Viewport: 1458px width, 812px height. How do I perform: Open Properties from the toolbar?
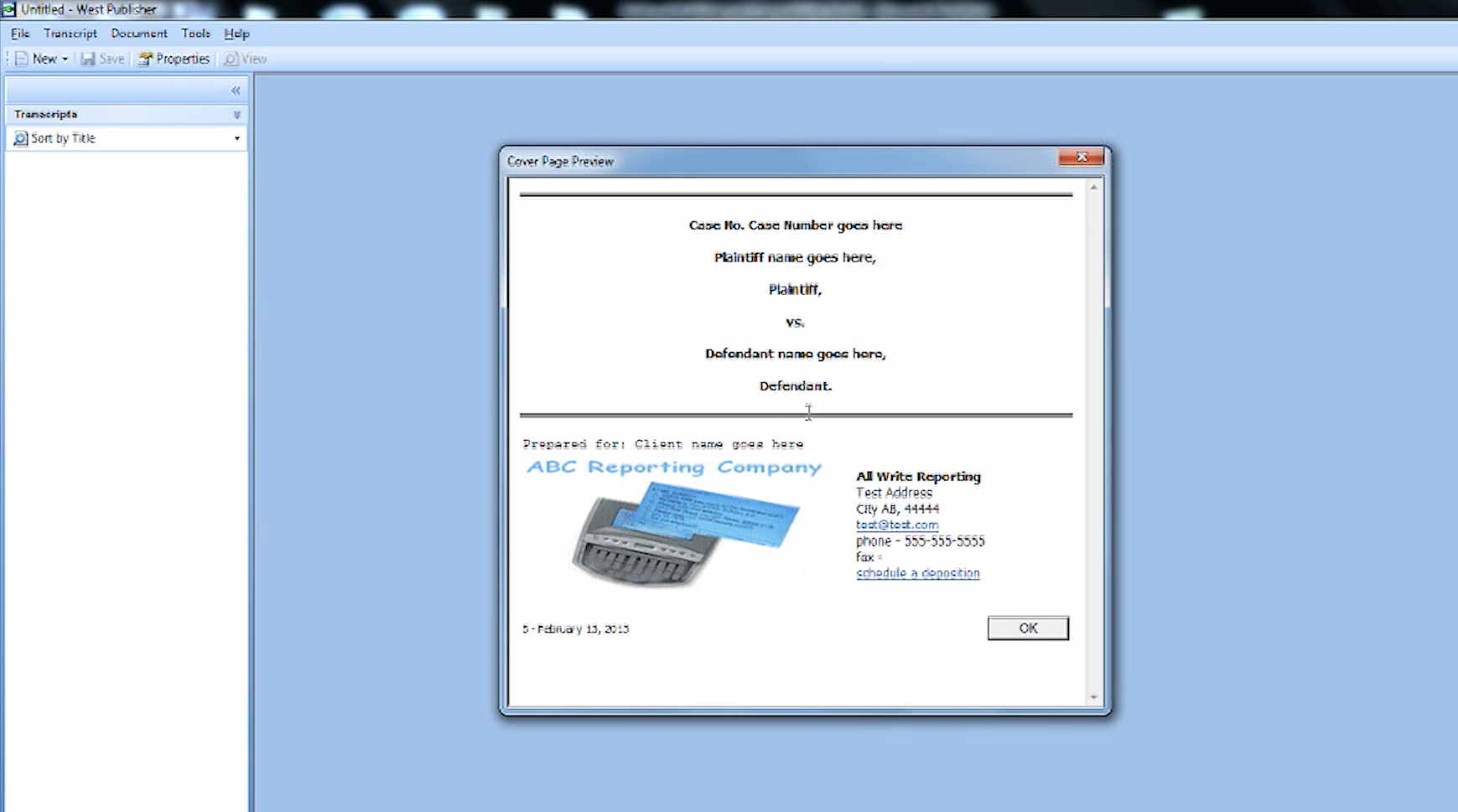174,59
